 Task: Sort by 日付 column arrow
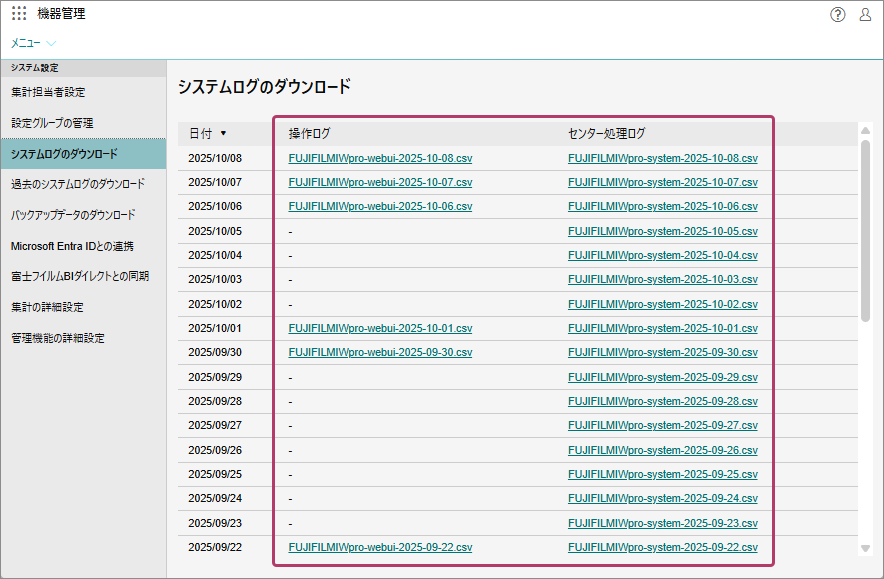coord(223,134)
